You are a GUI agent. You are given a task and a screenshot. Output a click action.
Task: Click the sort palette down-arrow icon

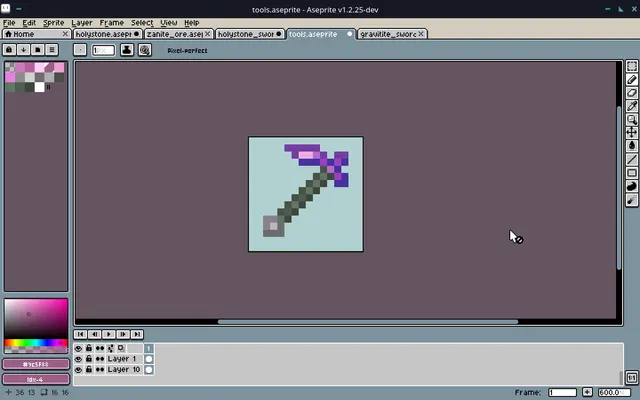pos(23,50)
